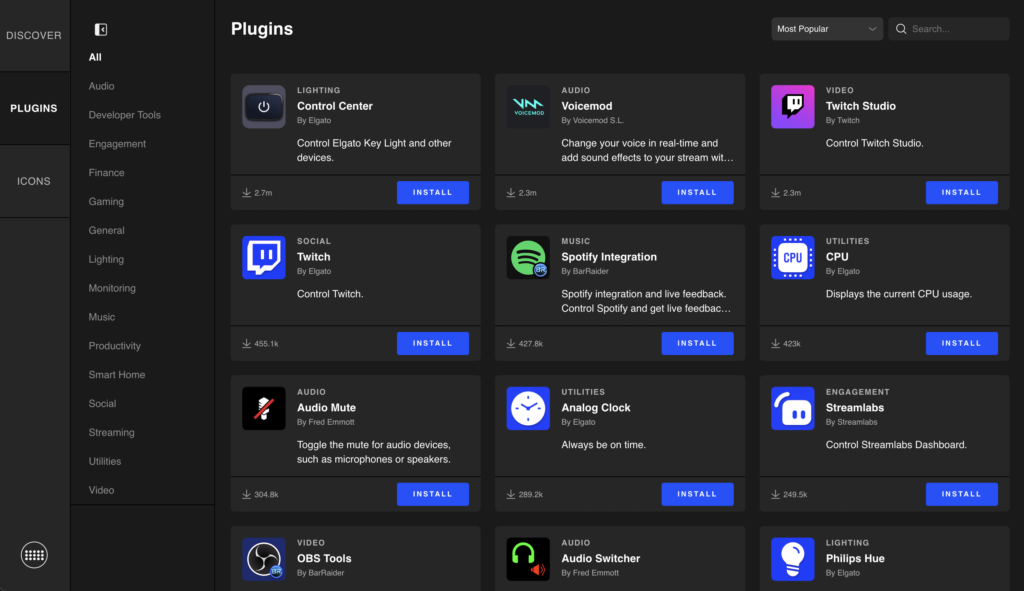The width and height of the screenshot is (1024, 591).
Task: Click the Streamlabs plugin icon
Action: pos(792,409)
